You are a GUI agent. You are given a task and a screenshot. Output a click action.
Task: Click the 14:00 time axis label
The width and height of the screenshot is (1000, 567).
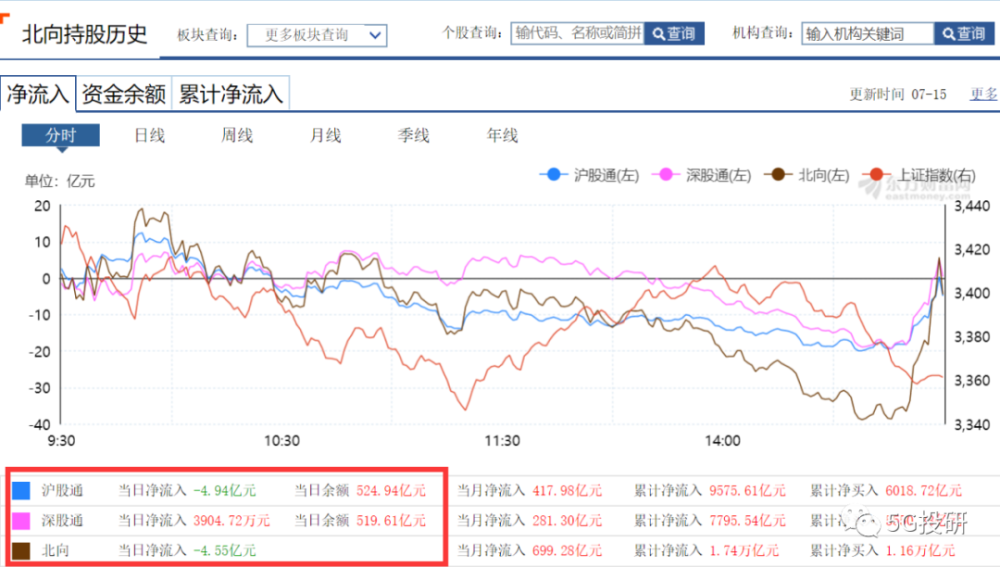[723, 441]
